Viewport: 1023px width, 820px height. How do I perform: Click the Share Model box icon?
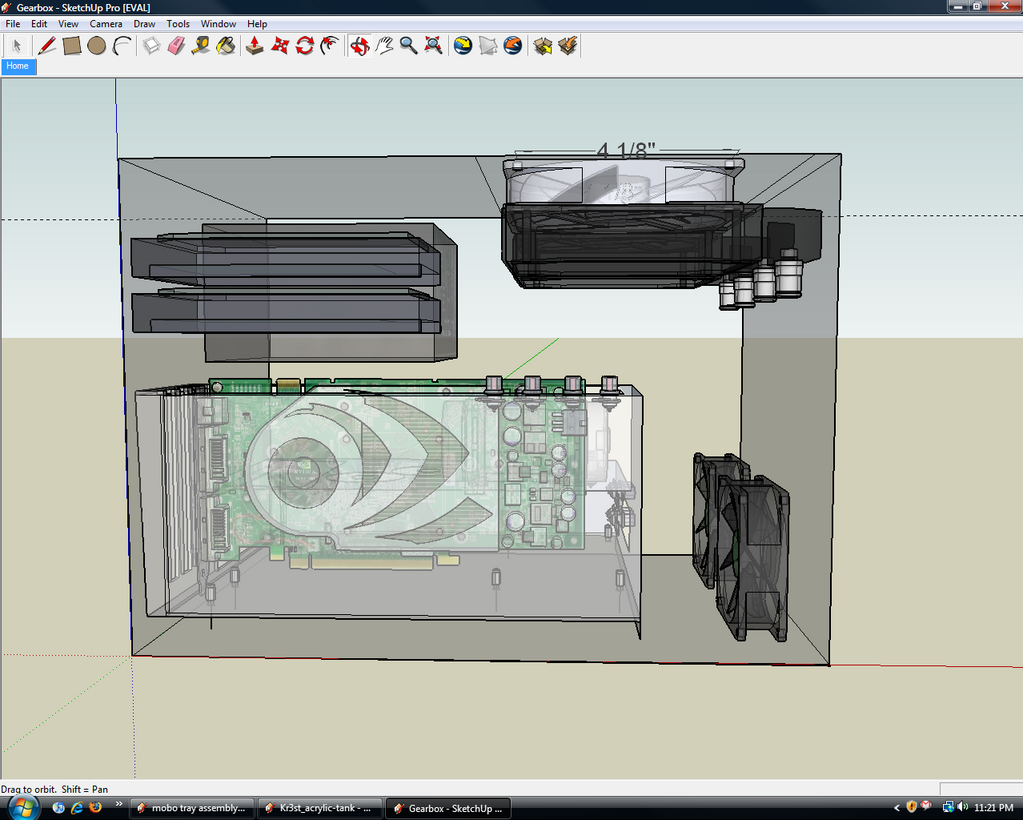(568, 46)
